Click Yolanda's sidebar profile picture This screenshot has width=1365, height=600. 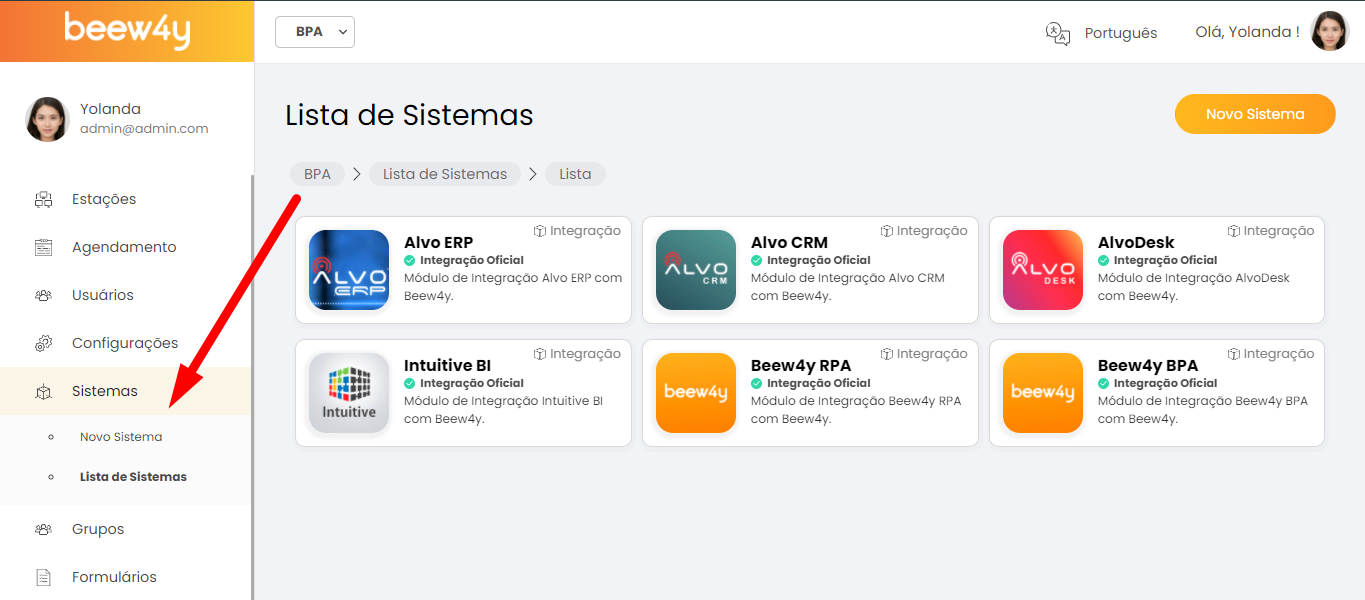tap(47, 119)
